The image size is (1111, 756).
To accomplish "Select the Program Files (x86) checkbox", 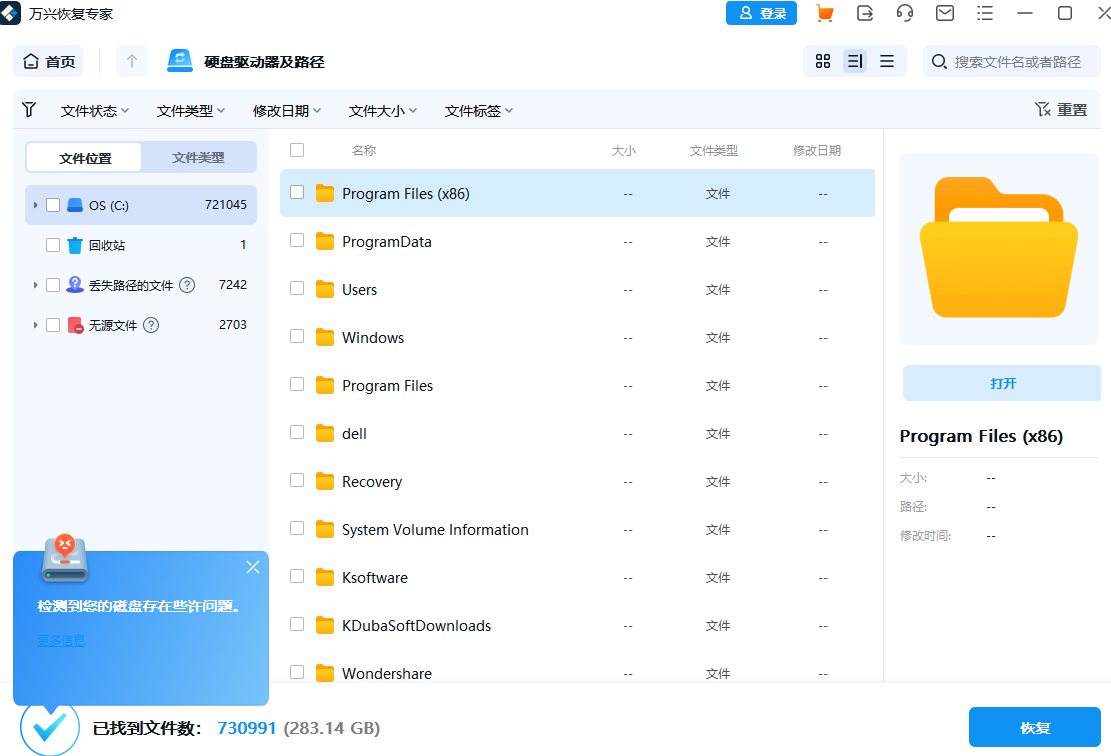I will (x=295, y=193).
